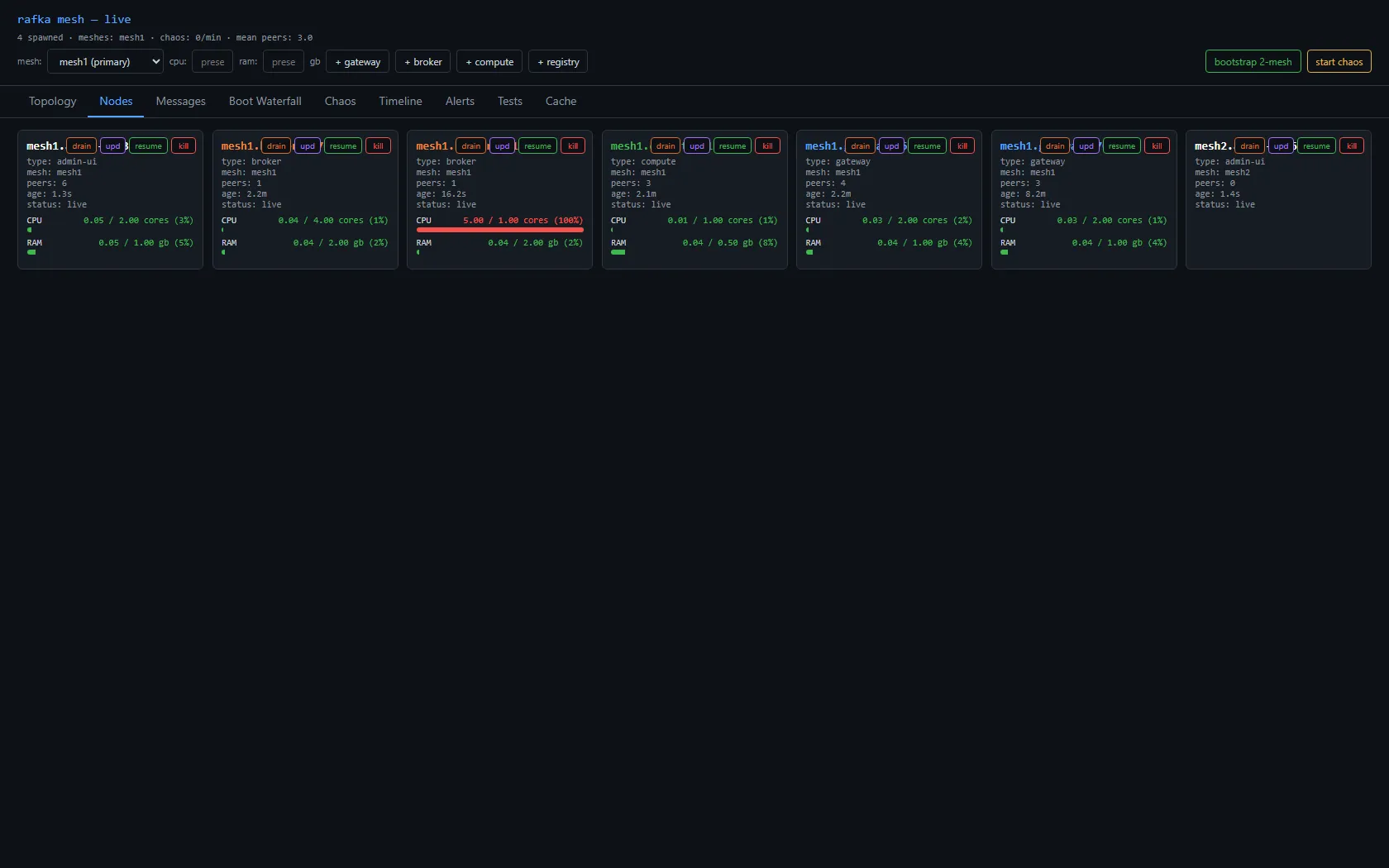Click upd on the mesh2 card
The width and height of the screenshot is (1389, 868).
(x=1281, y=145)
